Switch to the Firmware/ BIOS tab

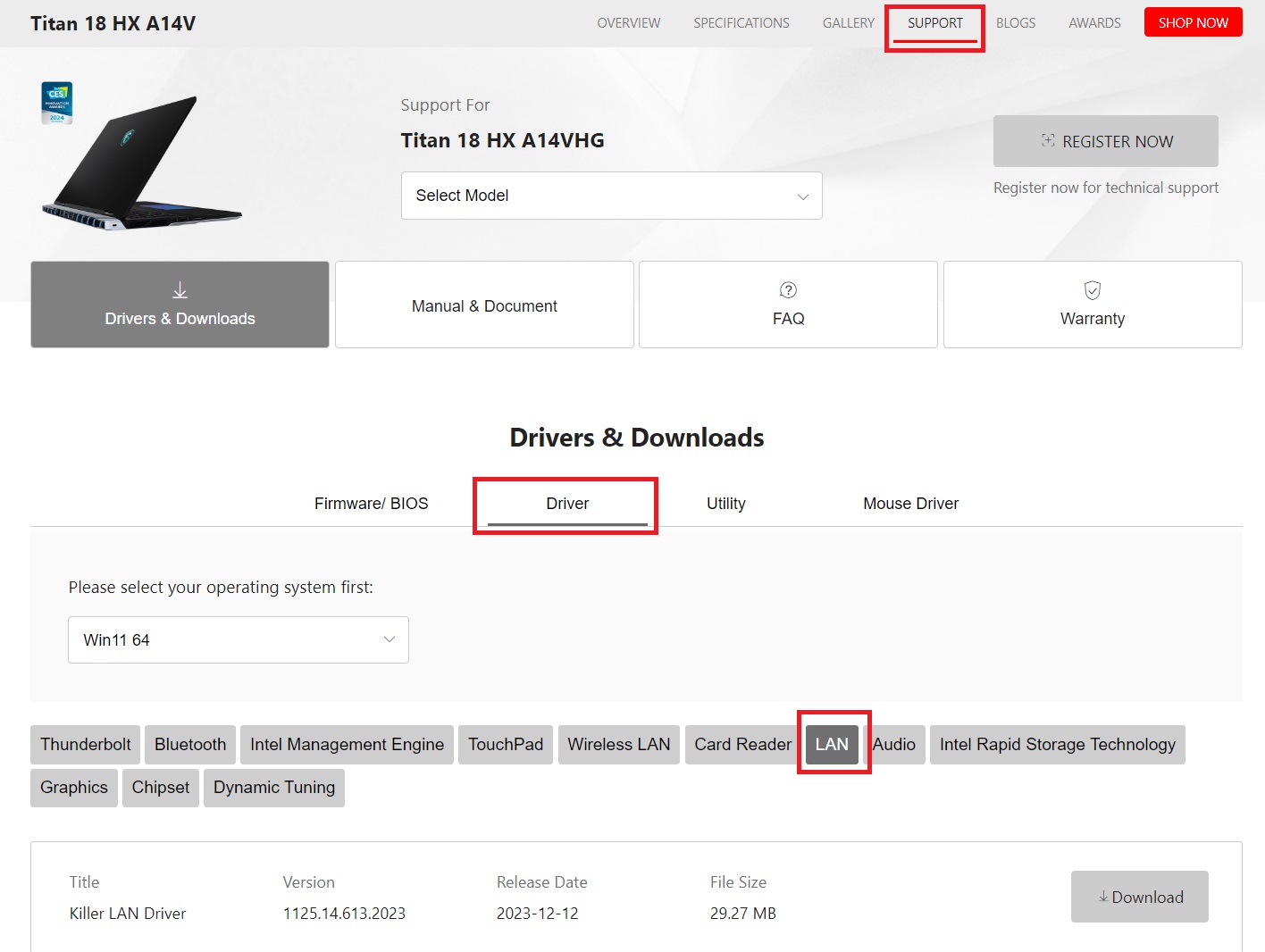(x=371, y=504)
